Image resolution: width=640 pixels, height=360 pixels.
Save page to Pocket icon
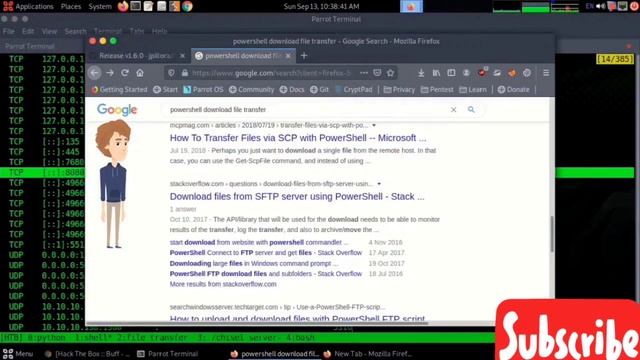[x=377, y=73]
